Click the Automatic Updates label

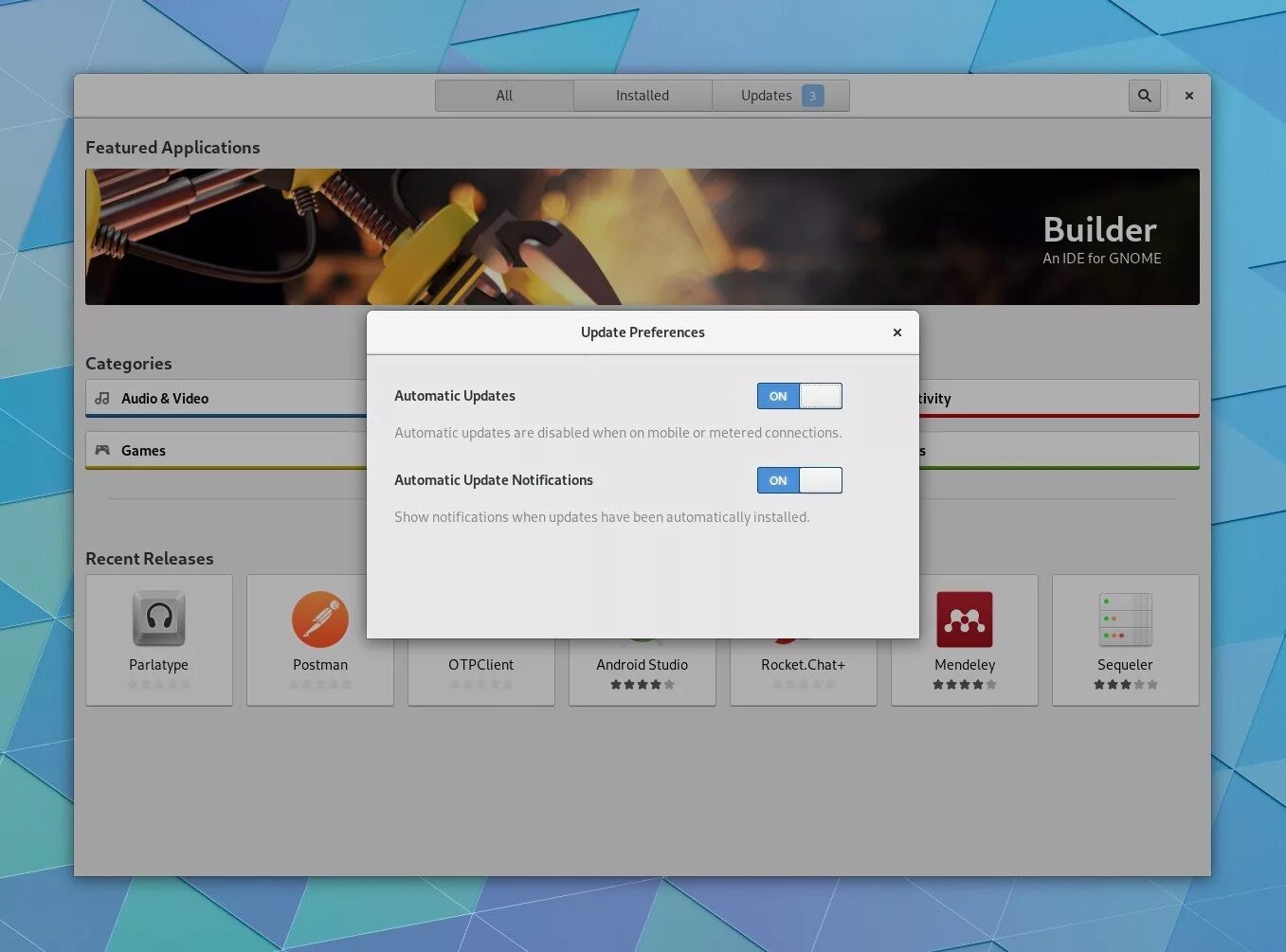(455, 396)
